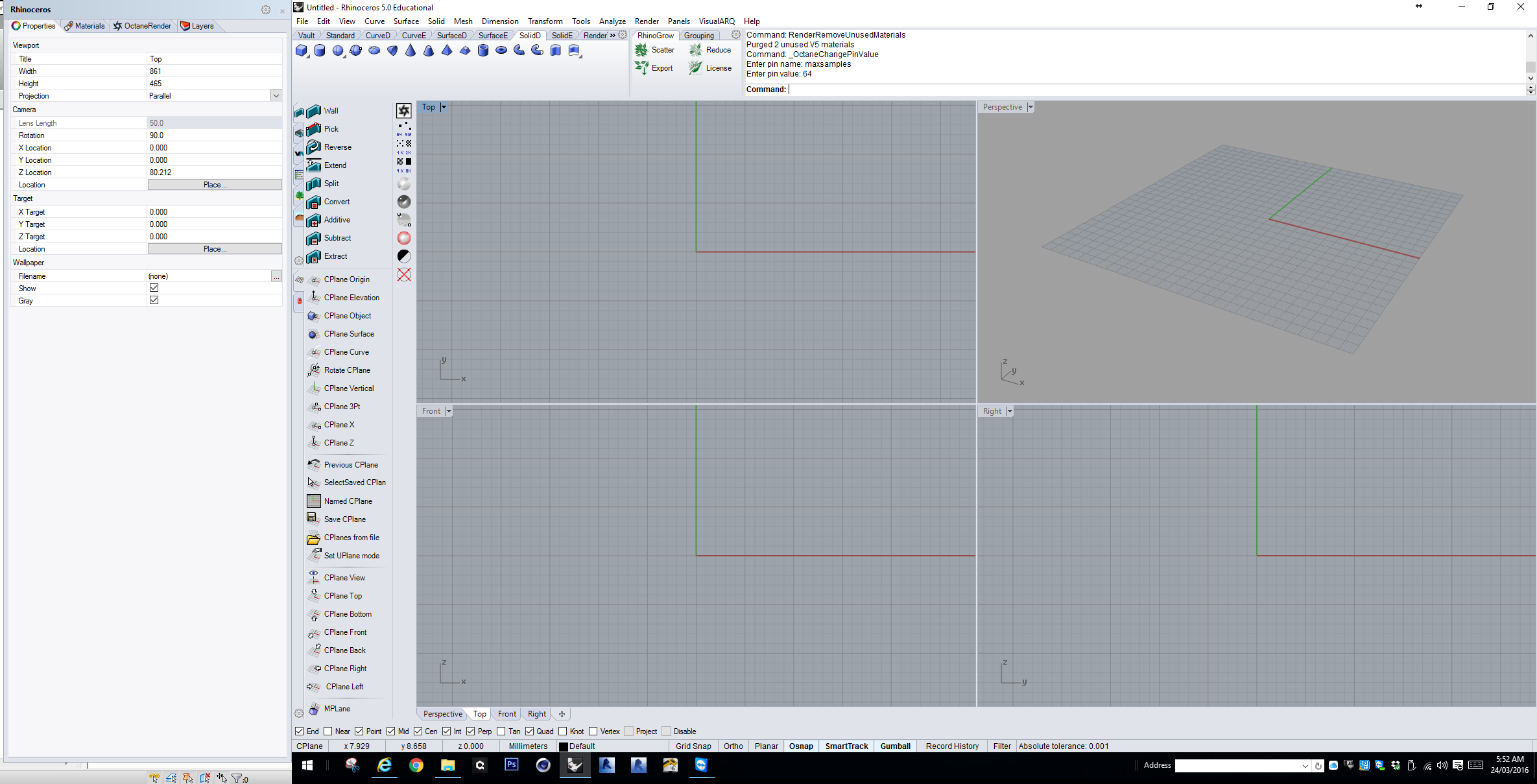Expand the Top viewport title menu

[x=444, y=107]
